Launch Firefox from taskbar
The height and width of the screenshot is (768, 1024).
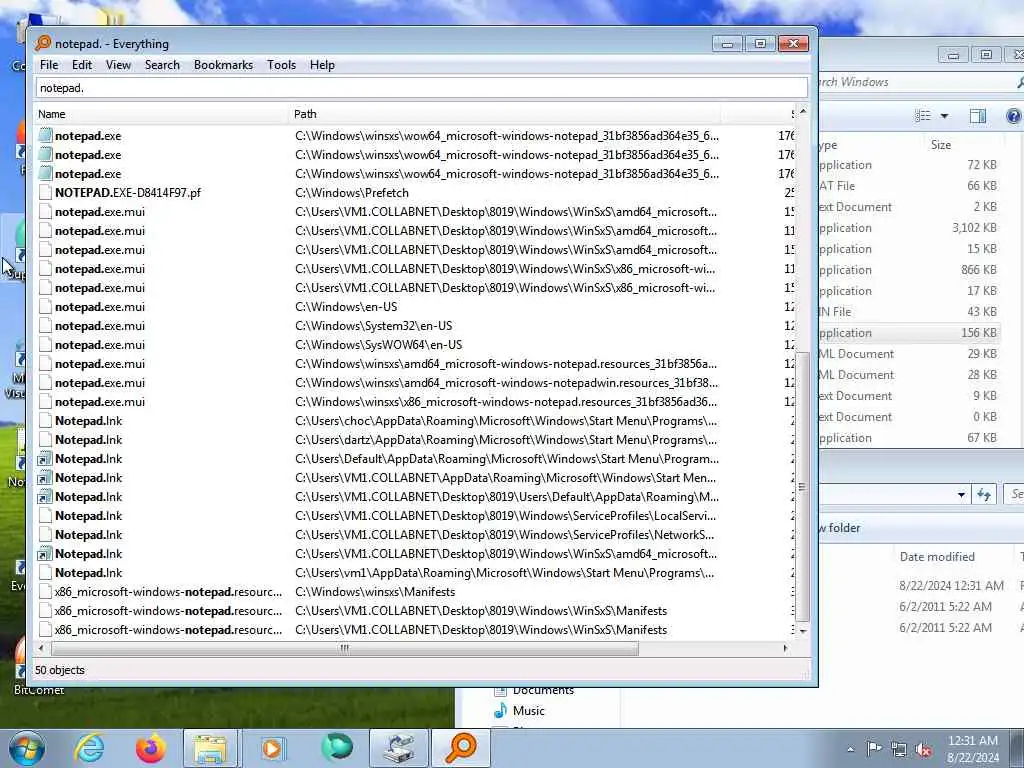click(150, 748)
